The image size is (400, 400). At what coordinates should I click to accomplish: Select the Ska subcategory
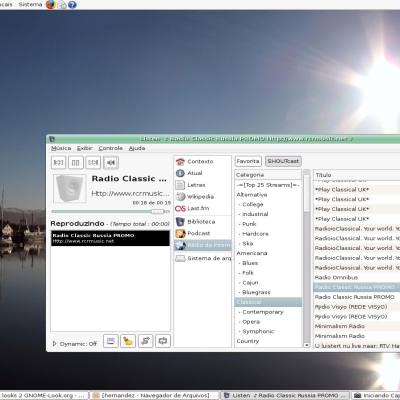tap(268, 243)
